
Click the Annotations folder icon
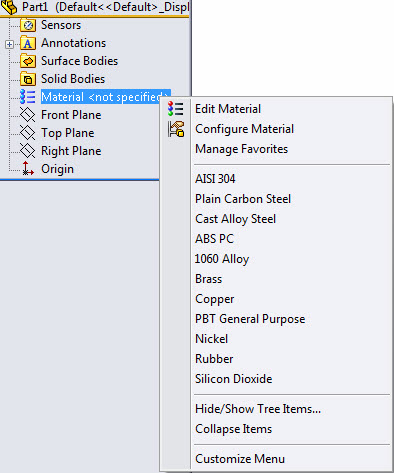tap(28, 43)
